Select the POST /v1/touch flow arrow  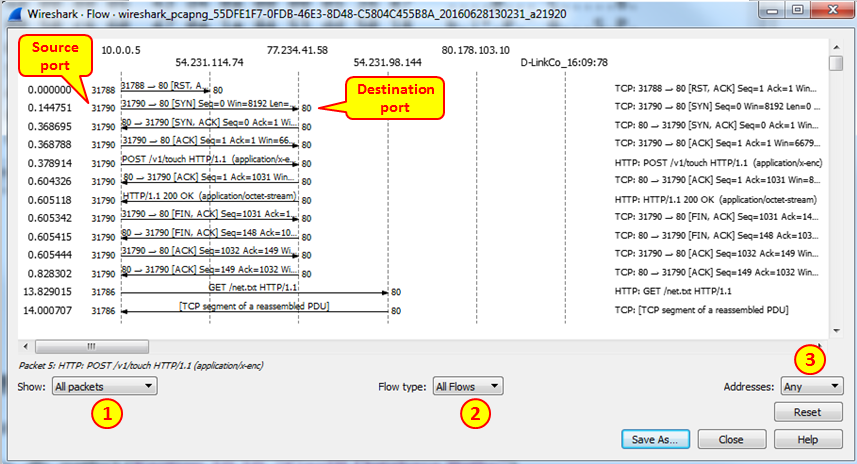210,161
